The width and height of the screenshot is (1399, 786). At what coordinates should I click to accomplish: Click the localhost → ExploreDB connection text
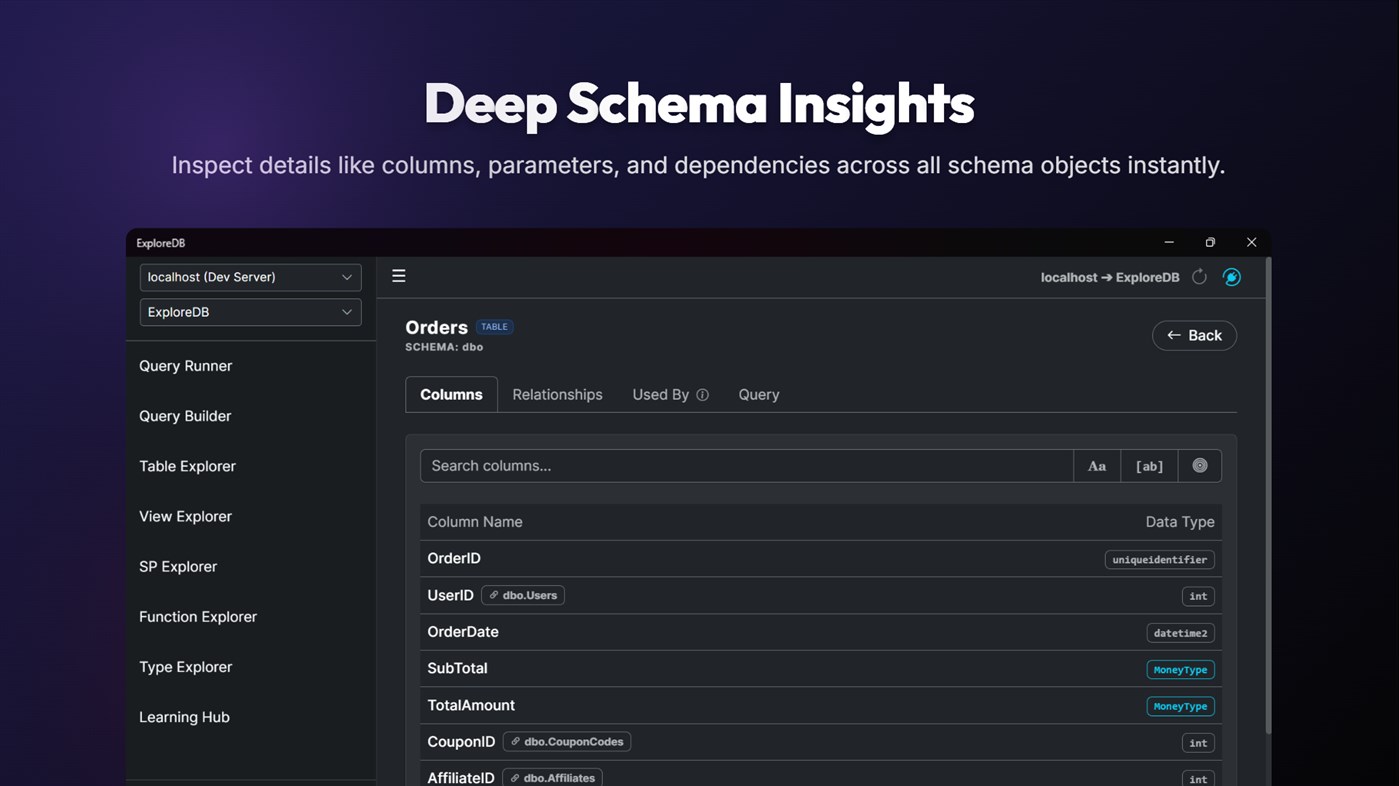pos(1110,277)
